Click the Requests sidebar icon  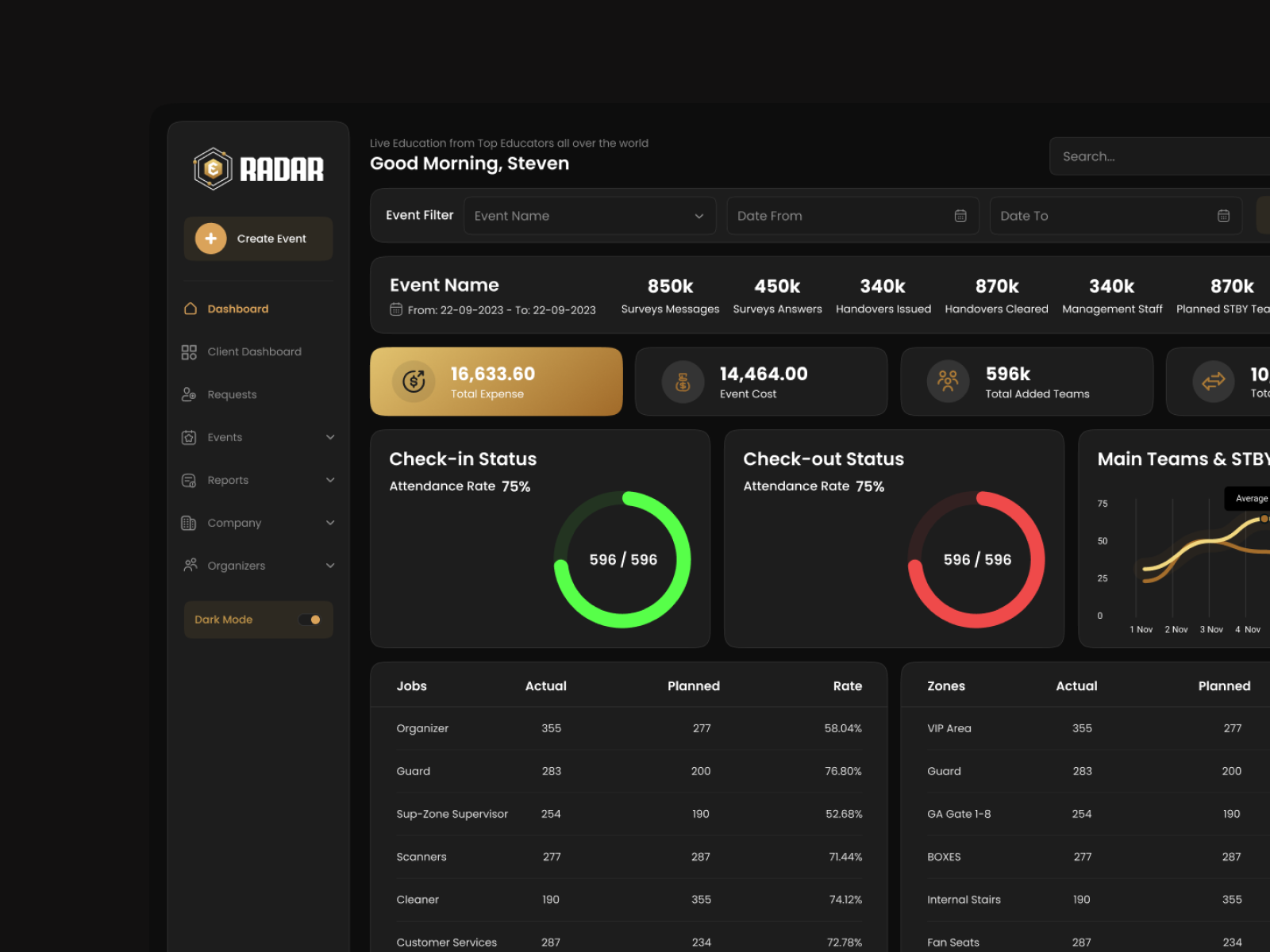[x=190, y=394]
